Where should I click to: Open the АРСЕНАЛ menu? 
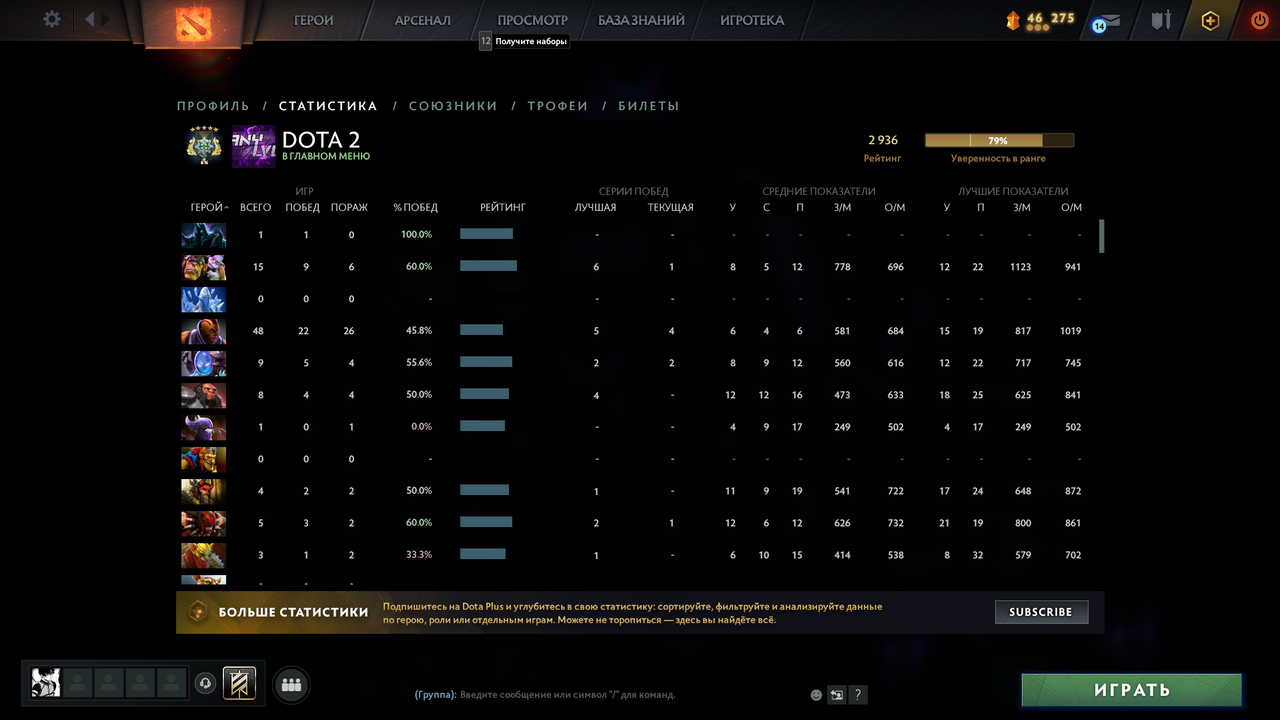[423, 20]
